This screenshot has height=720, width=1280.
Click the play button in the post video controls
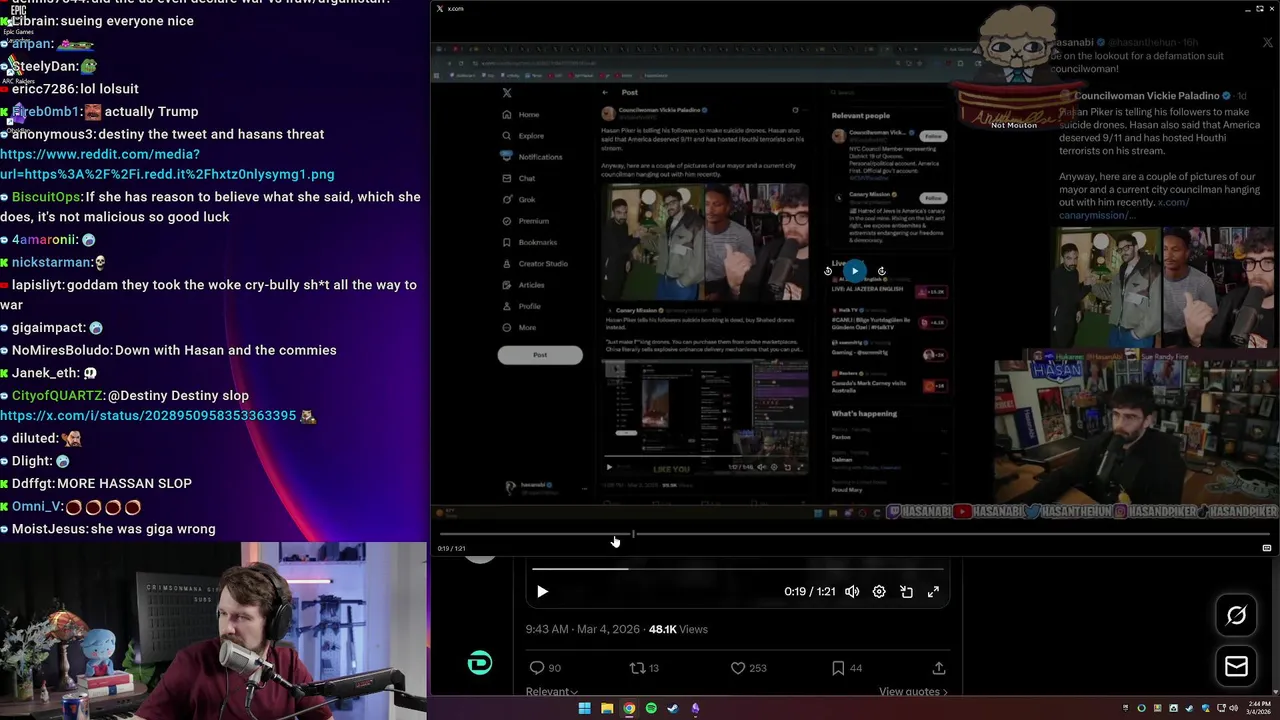pos(542,592)
